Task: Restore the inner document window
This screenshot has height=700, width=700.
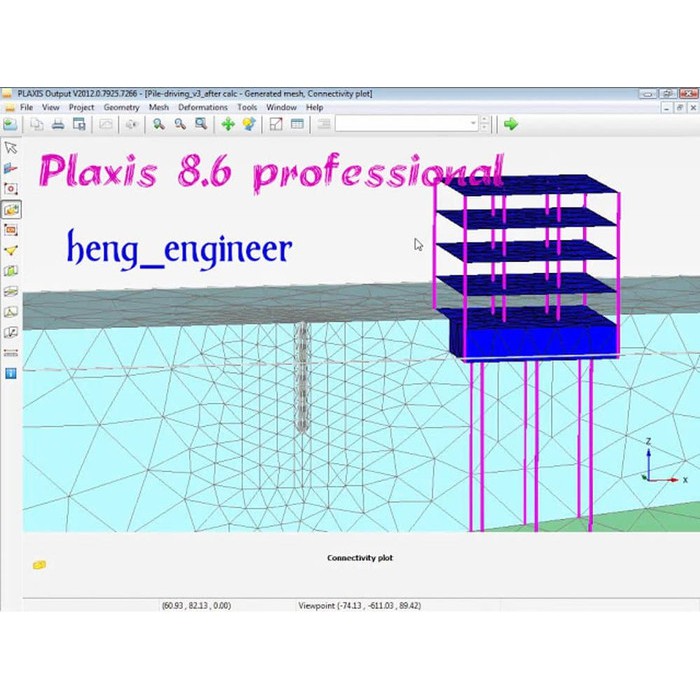Action: pos(680,108)
